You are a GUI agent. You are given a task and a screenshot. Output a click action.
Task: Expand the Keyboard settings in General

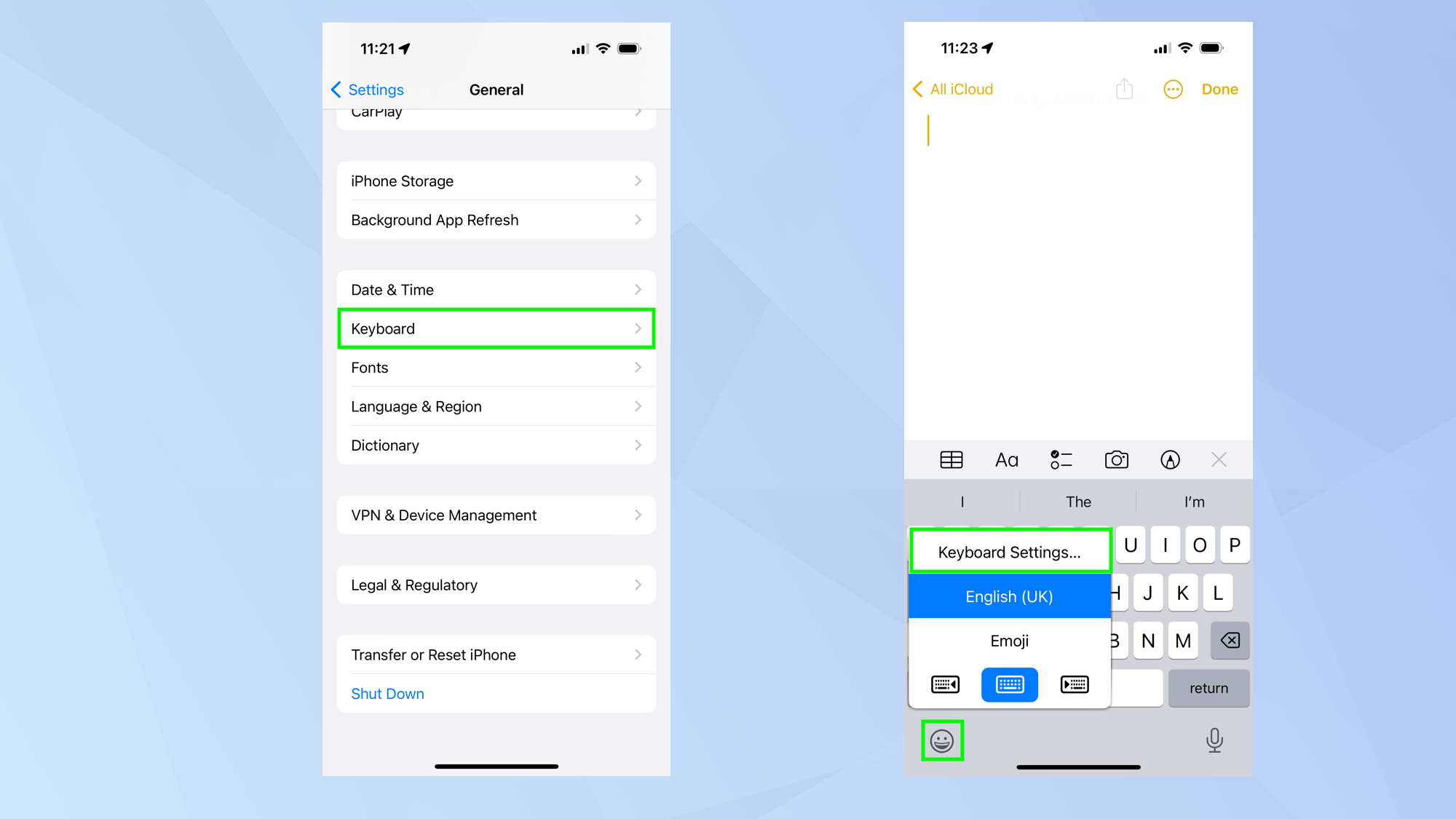coord(496,328)
